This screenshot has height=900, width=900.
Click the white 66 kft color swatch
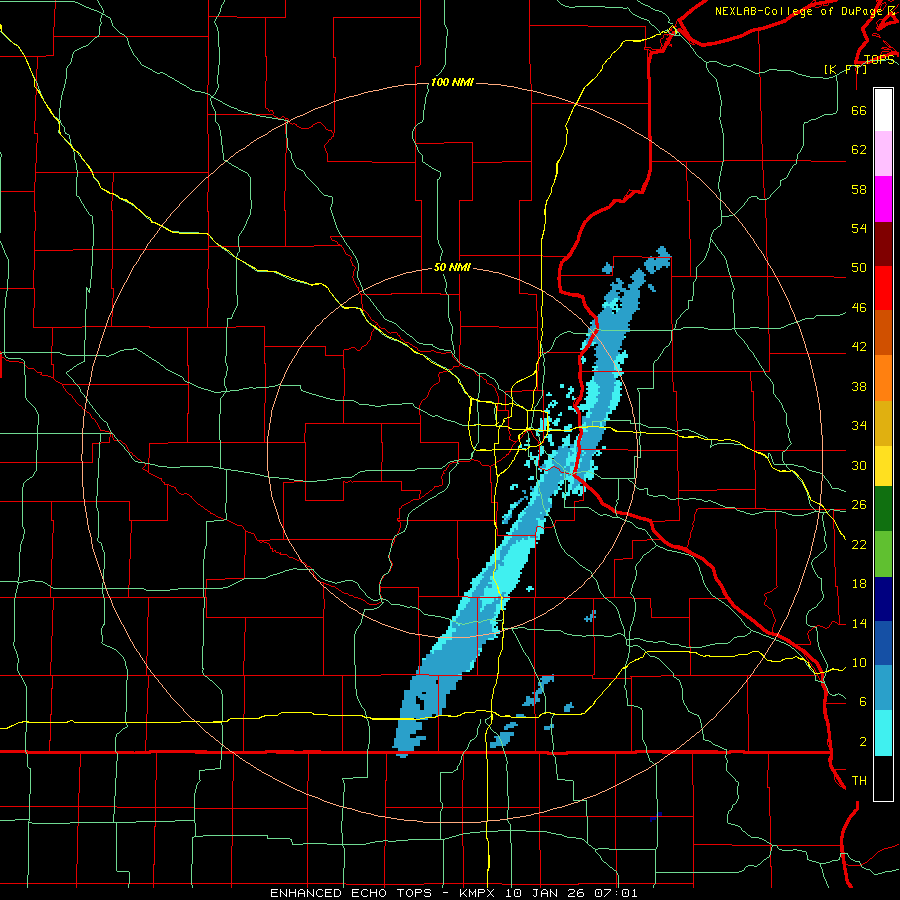pyautogui.click(x=883, y=110)
